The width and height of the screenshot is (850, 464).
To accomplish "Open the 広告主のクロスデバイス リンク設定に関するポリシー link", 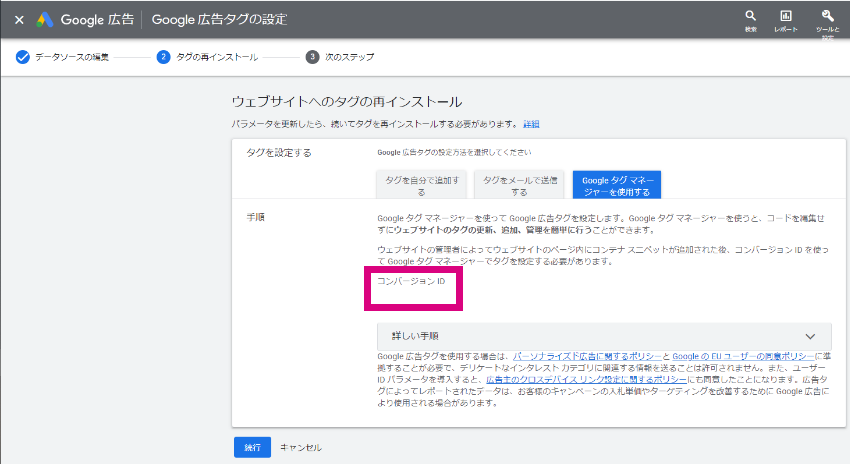I will pos(587,379).
